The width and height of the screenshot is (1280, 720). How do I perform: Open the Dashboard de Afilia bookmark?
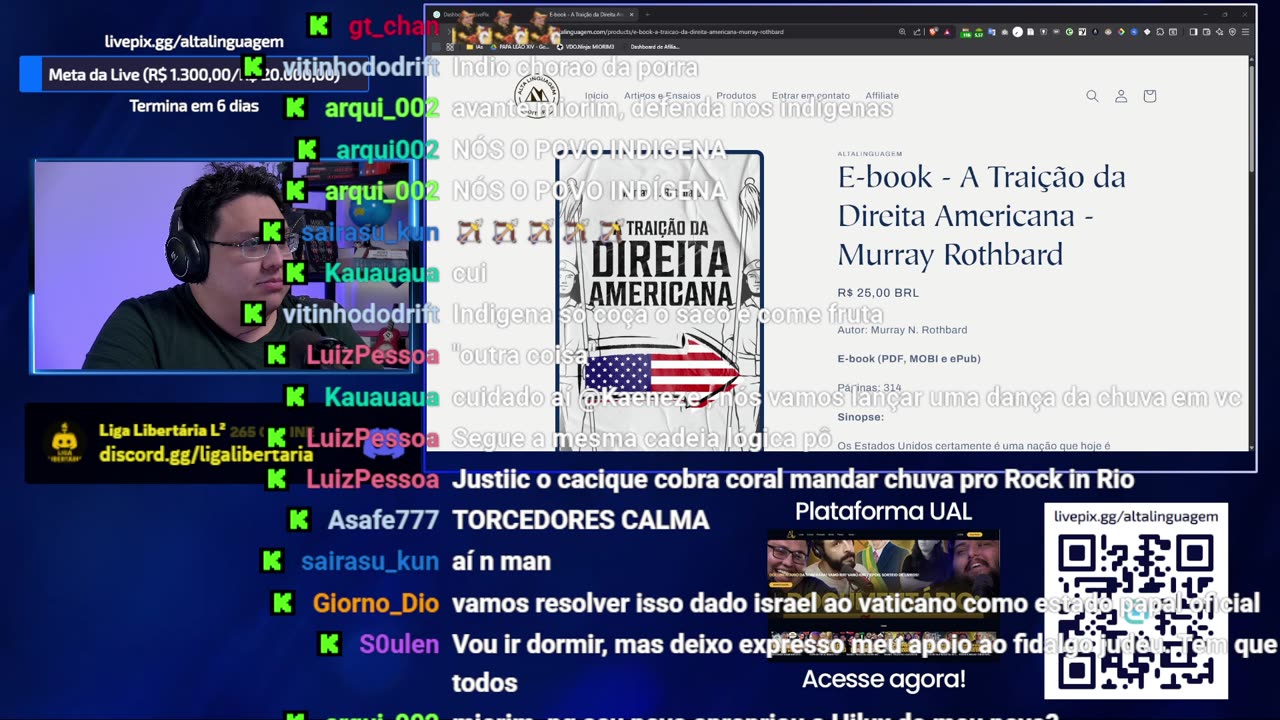pyautogui.click(x=655, y=47)
